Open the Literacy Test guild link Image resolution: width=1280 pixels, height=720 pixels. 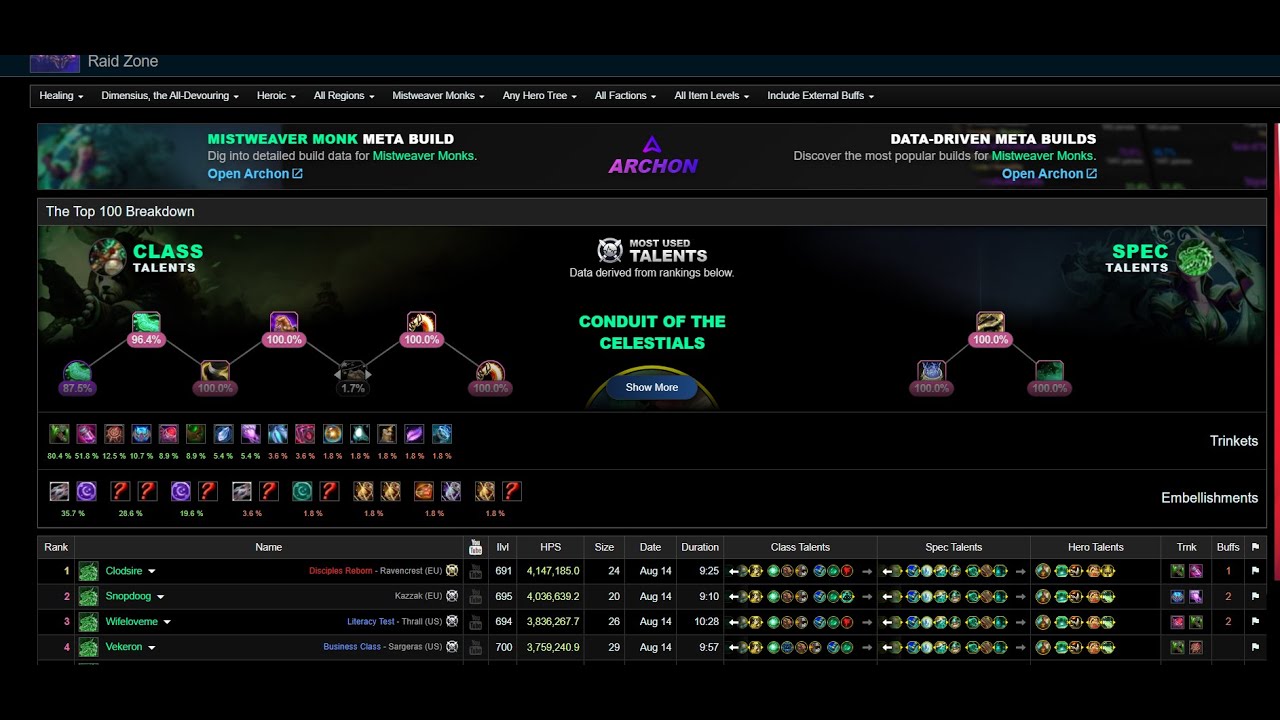[x=371, y=621]
